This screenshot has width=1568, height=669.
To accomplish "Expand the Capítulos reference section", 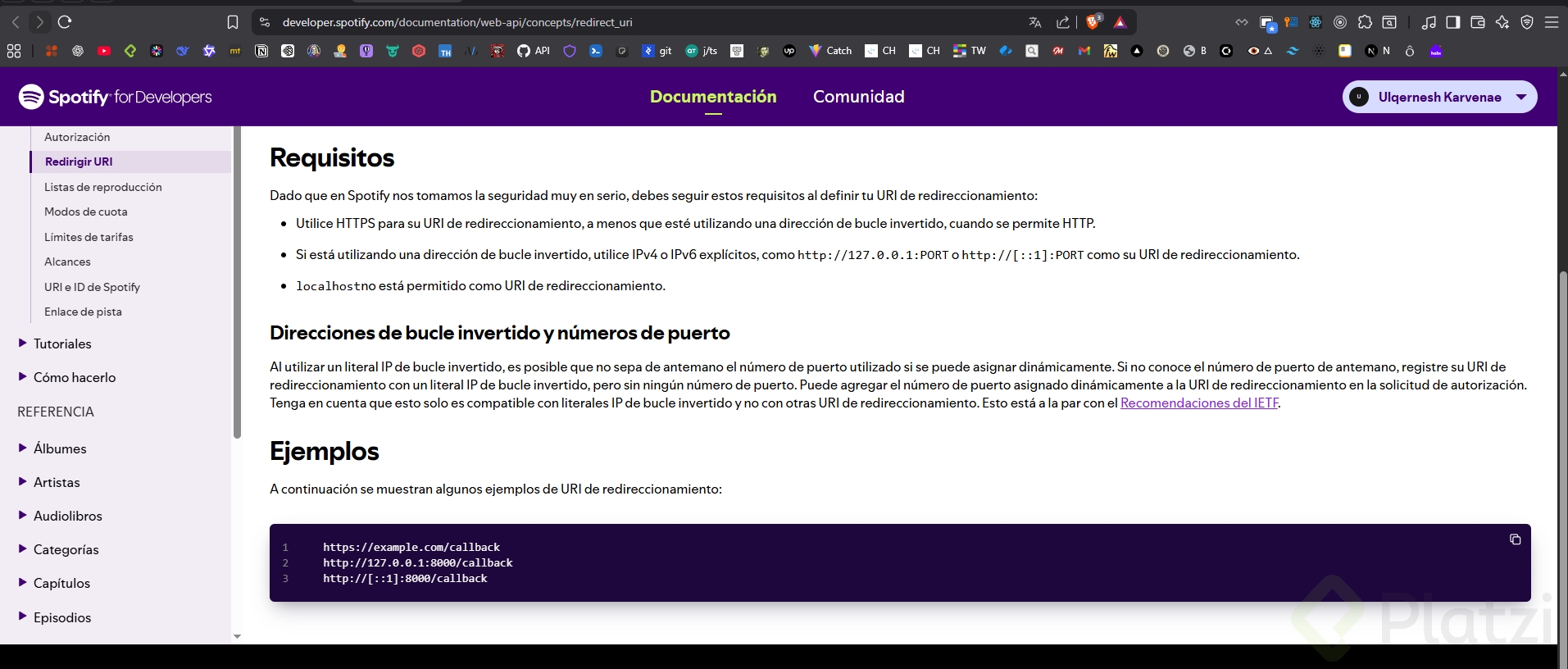I will [54, 583].
